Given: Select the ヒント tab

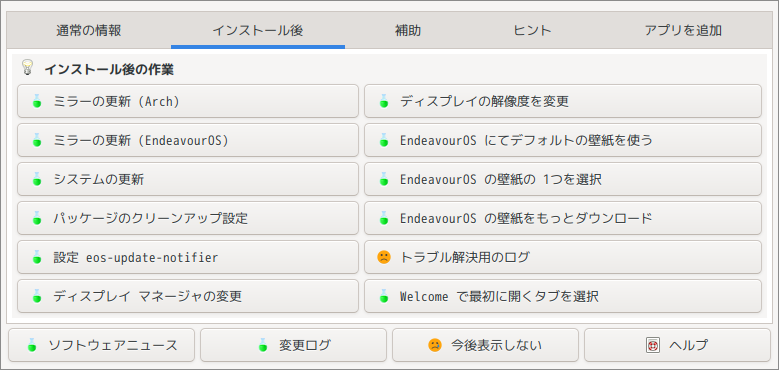Looking at the screenshot, I should click(532, 31).
